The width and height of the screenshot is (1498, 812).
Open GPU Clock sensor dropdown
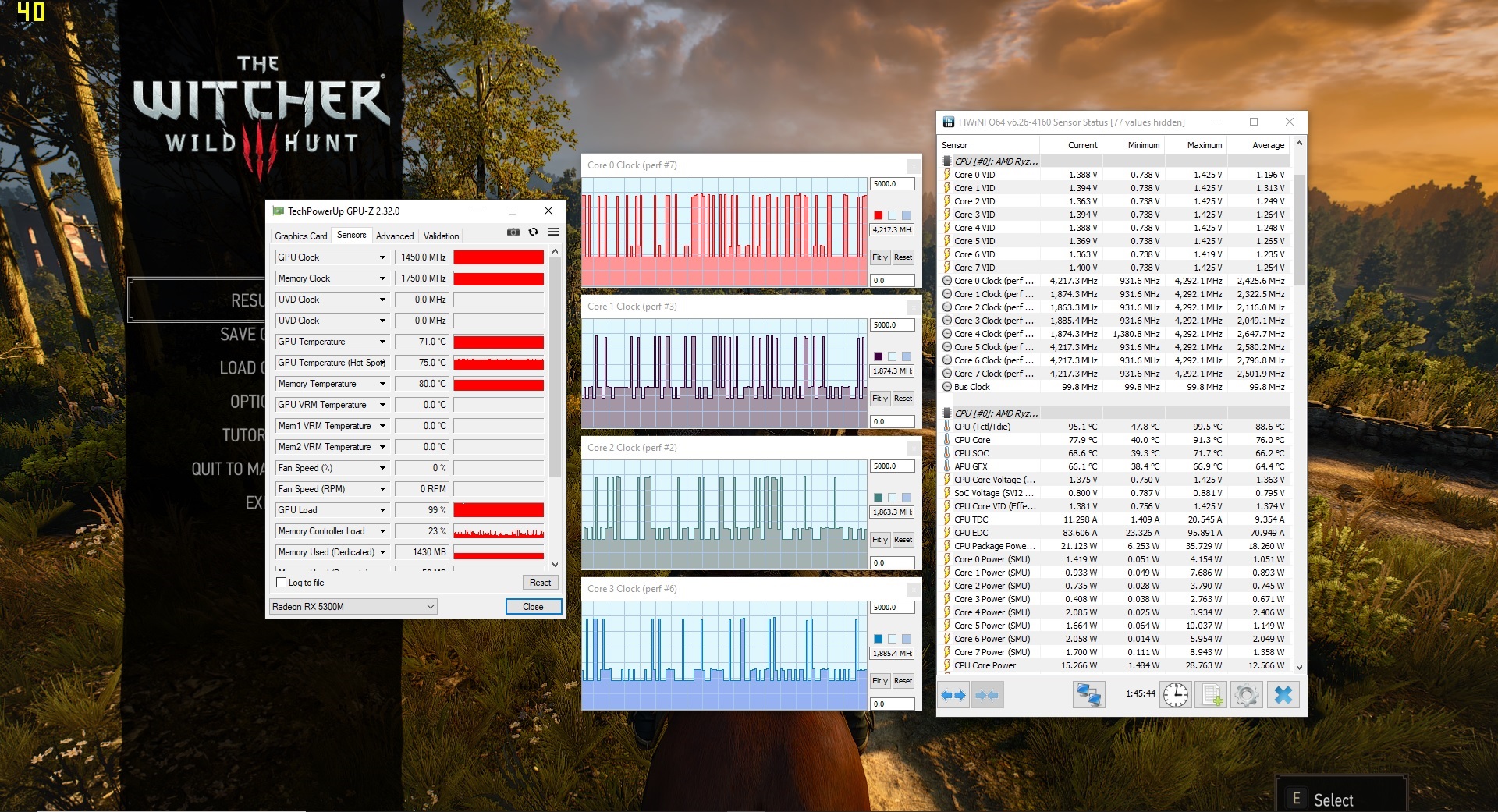(382, 257)
